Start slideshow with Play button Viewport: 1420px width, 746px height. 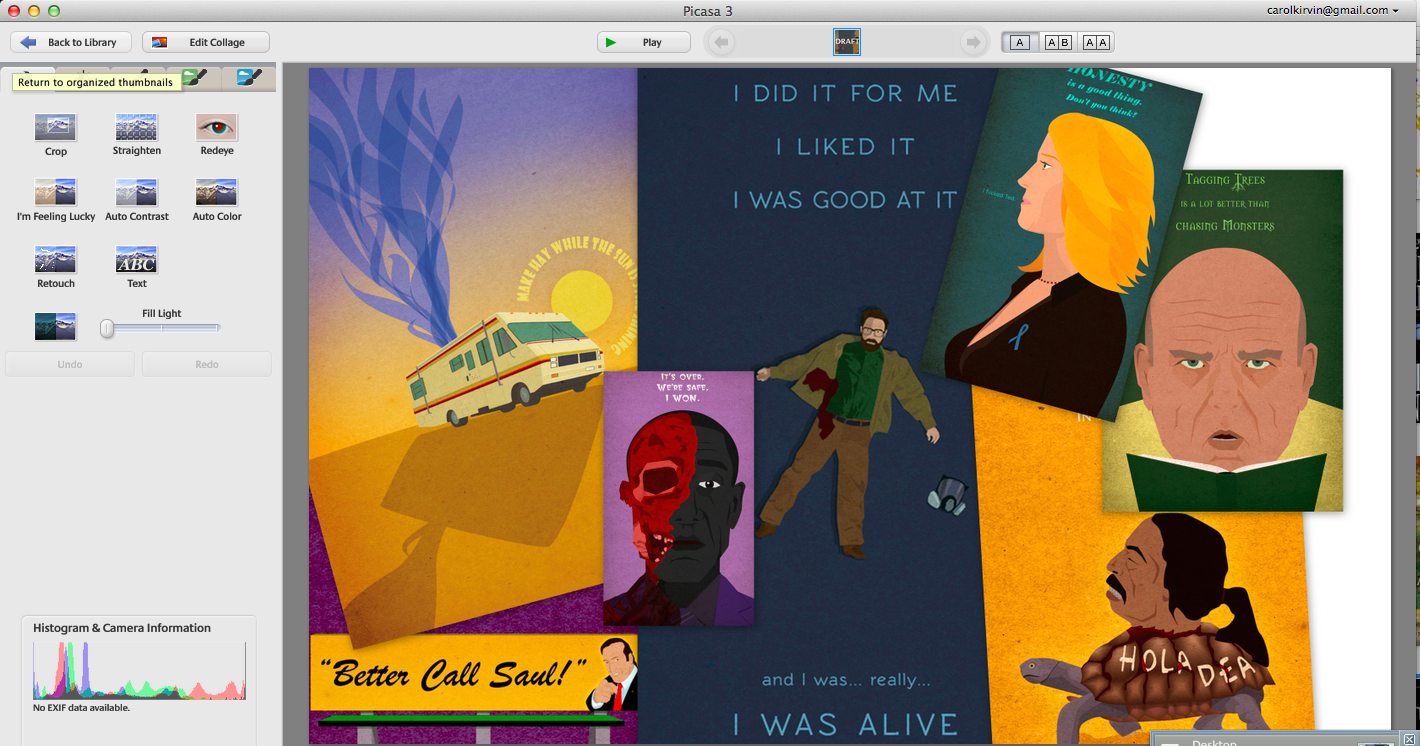point(644,42)
